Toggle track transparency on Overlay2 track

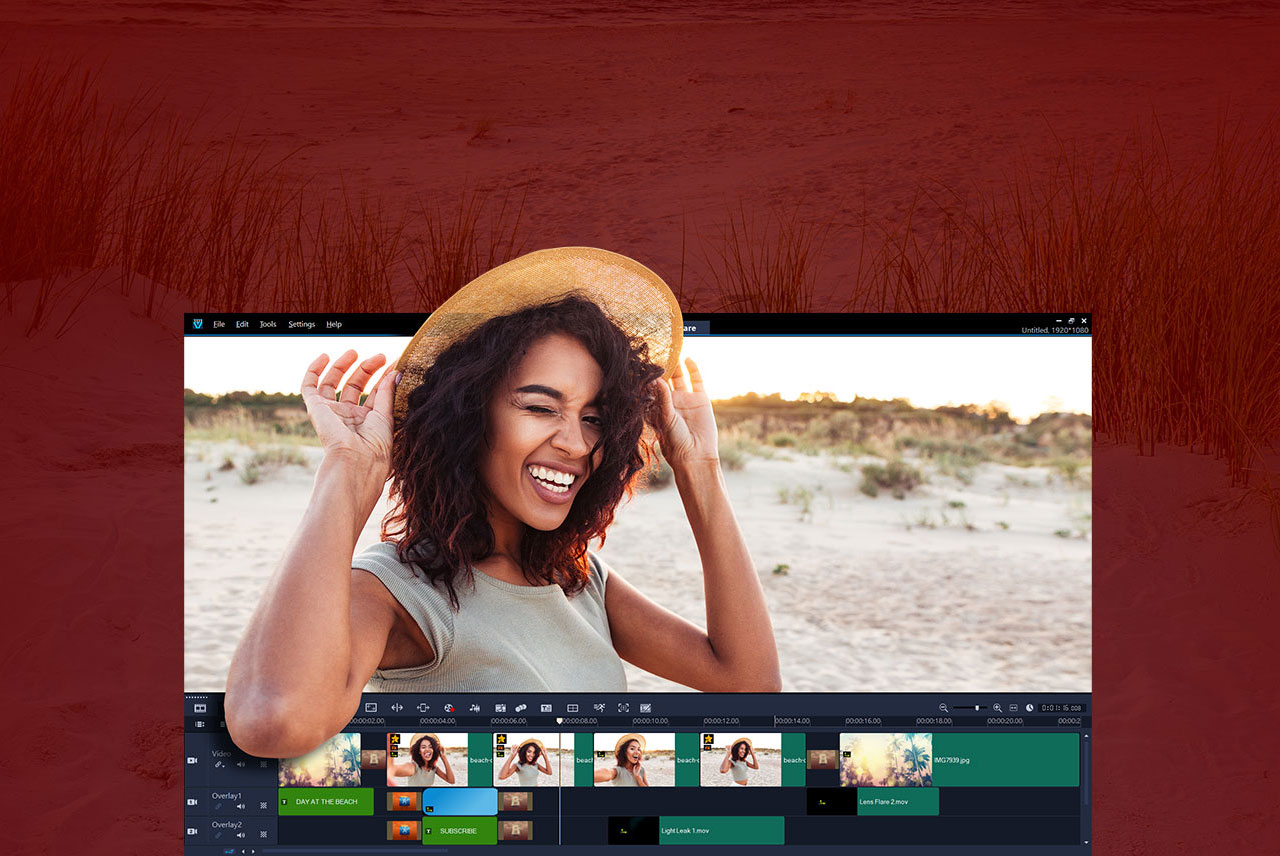pyautogui.click(x=263, y=835)
